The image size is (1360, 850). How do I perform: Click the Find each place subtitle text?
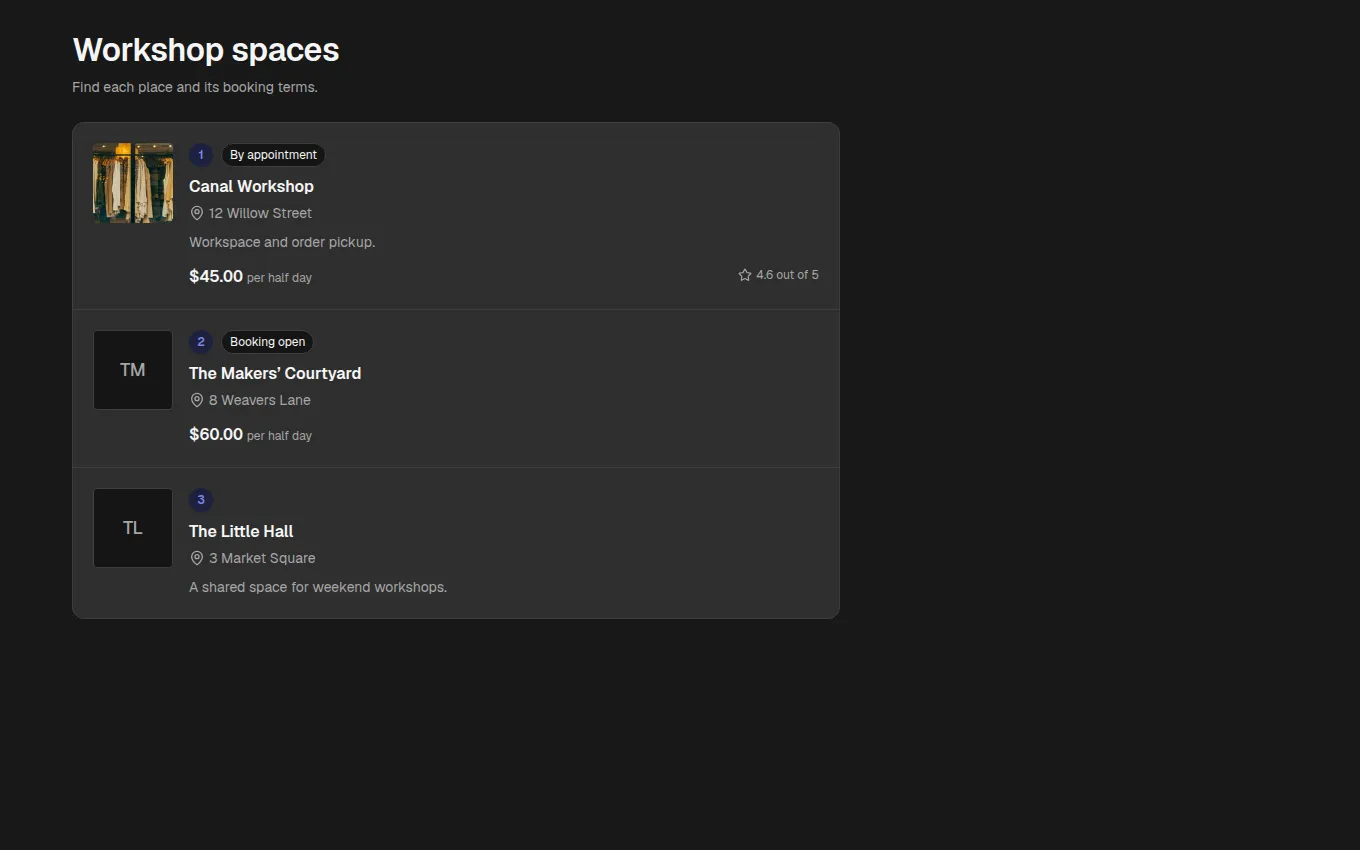pyautogui.click(x=195, y=87)
